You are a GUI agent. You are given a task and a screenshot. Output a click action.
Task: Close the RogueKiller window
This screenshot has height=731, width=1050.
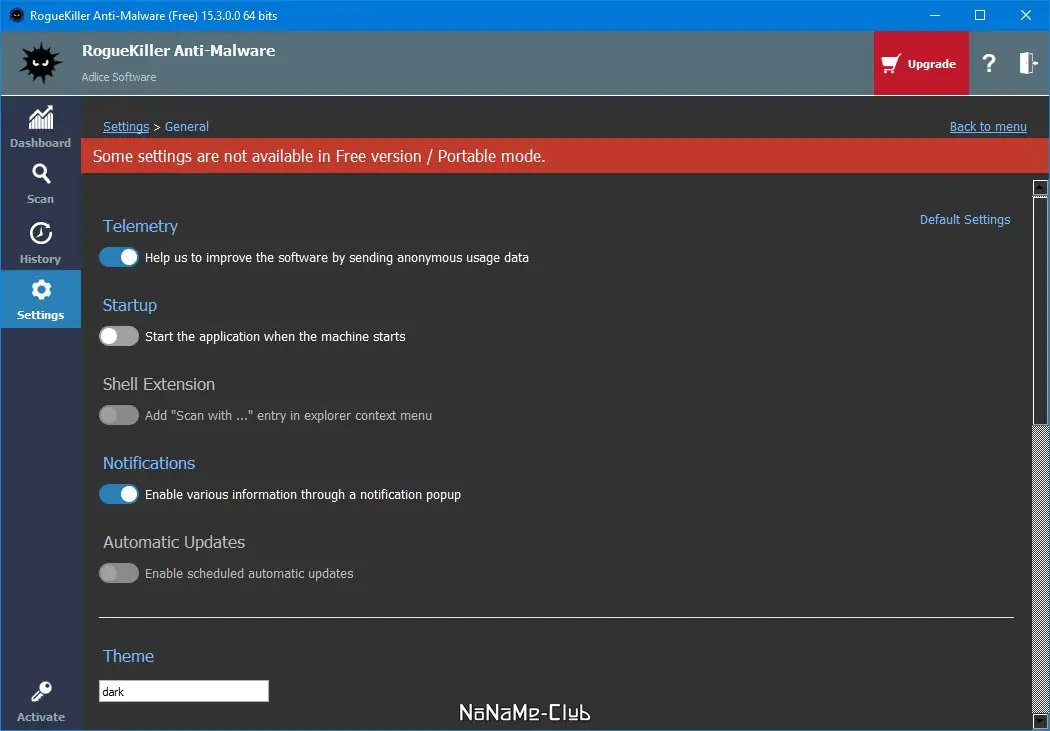tap(1026, 15)
